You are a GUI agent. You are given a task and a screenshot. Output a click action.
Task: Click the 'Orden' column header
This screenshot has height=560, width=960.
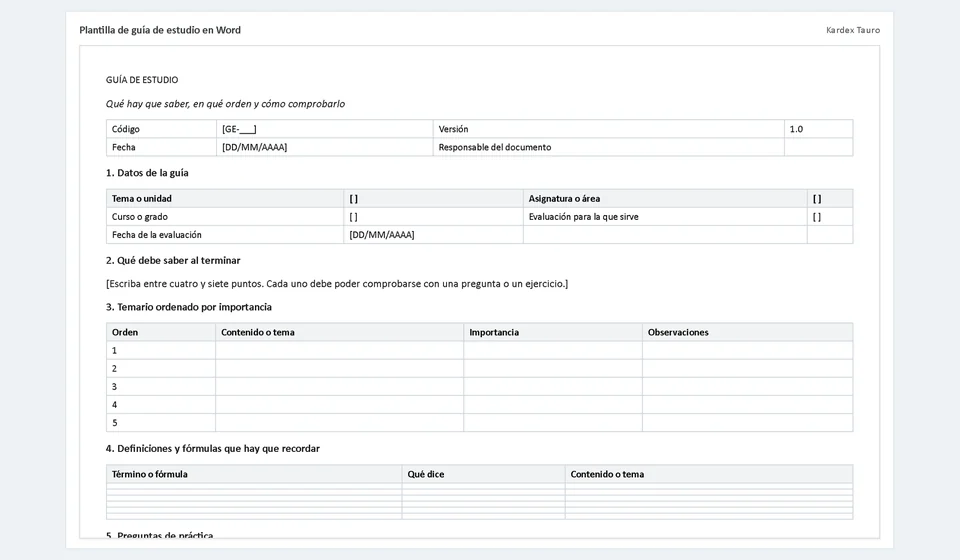pyautogui.click(x=161, y=332)
